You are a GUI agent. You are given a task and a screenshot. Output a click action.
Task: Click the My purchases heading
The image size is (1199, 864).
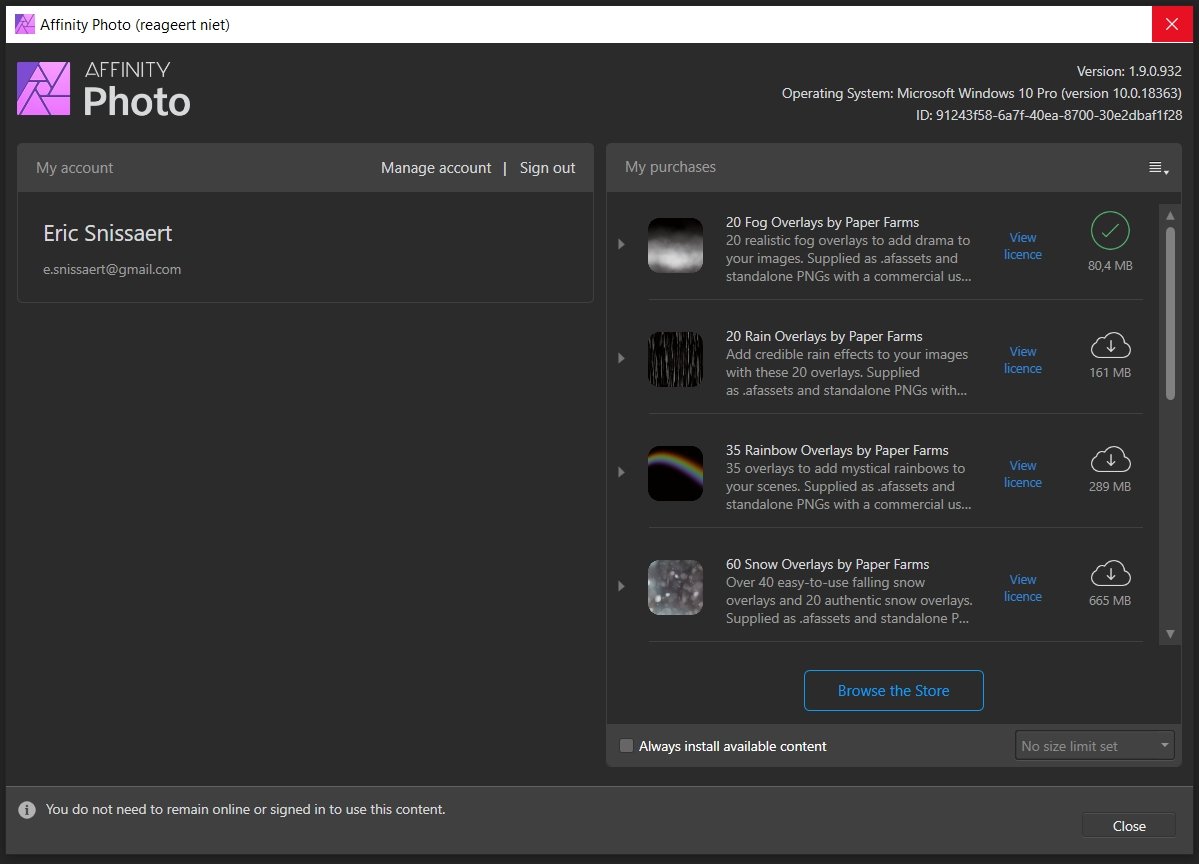(671, 167)
